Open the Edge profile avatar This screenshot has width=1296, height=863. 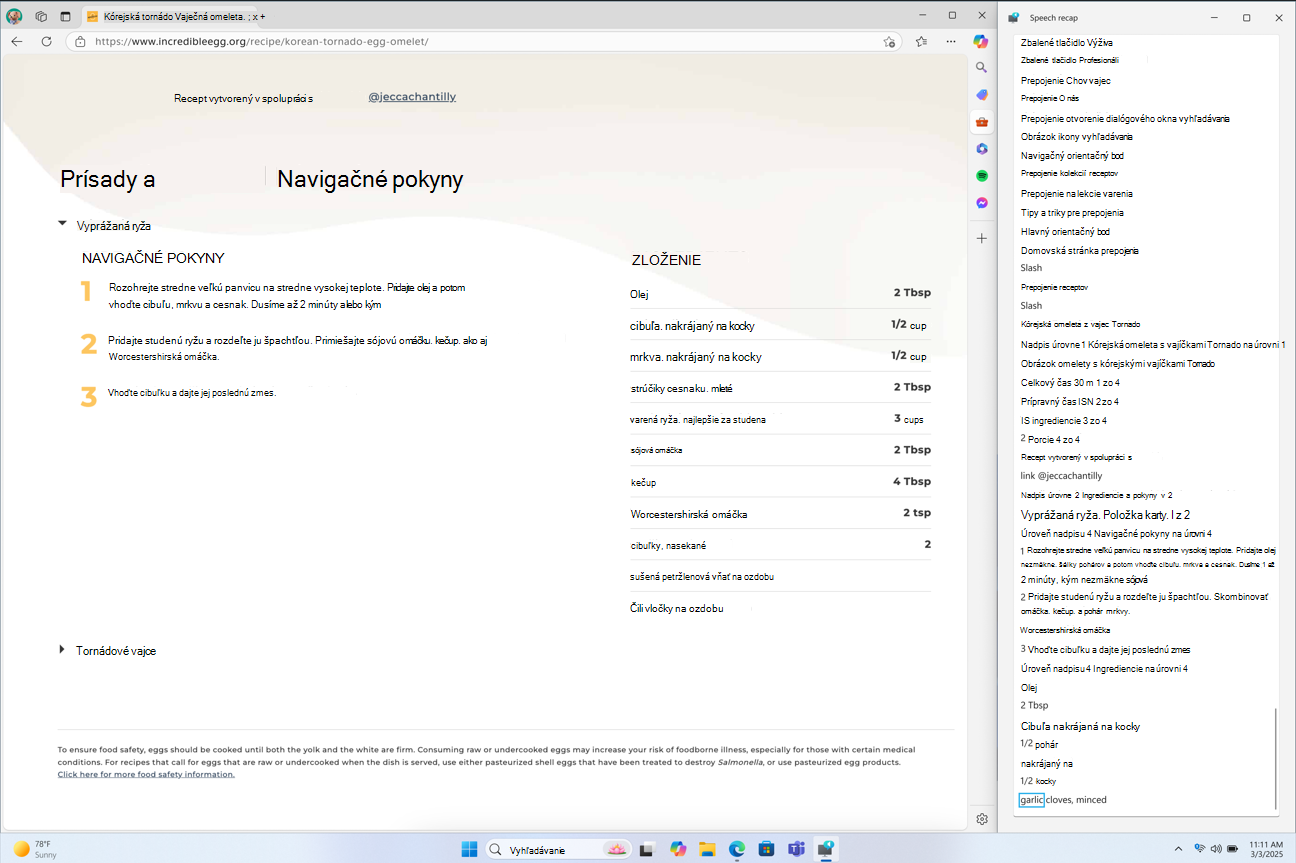[14, 16]
